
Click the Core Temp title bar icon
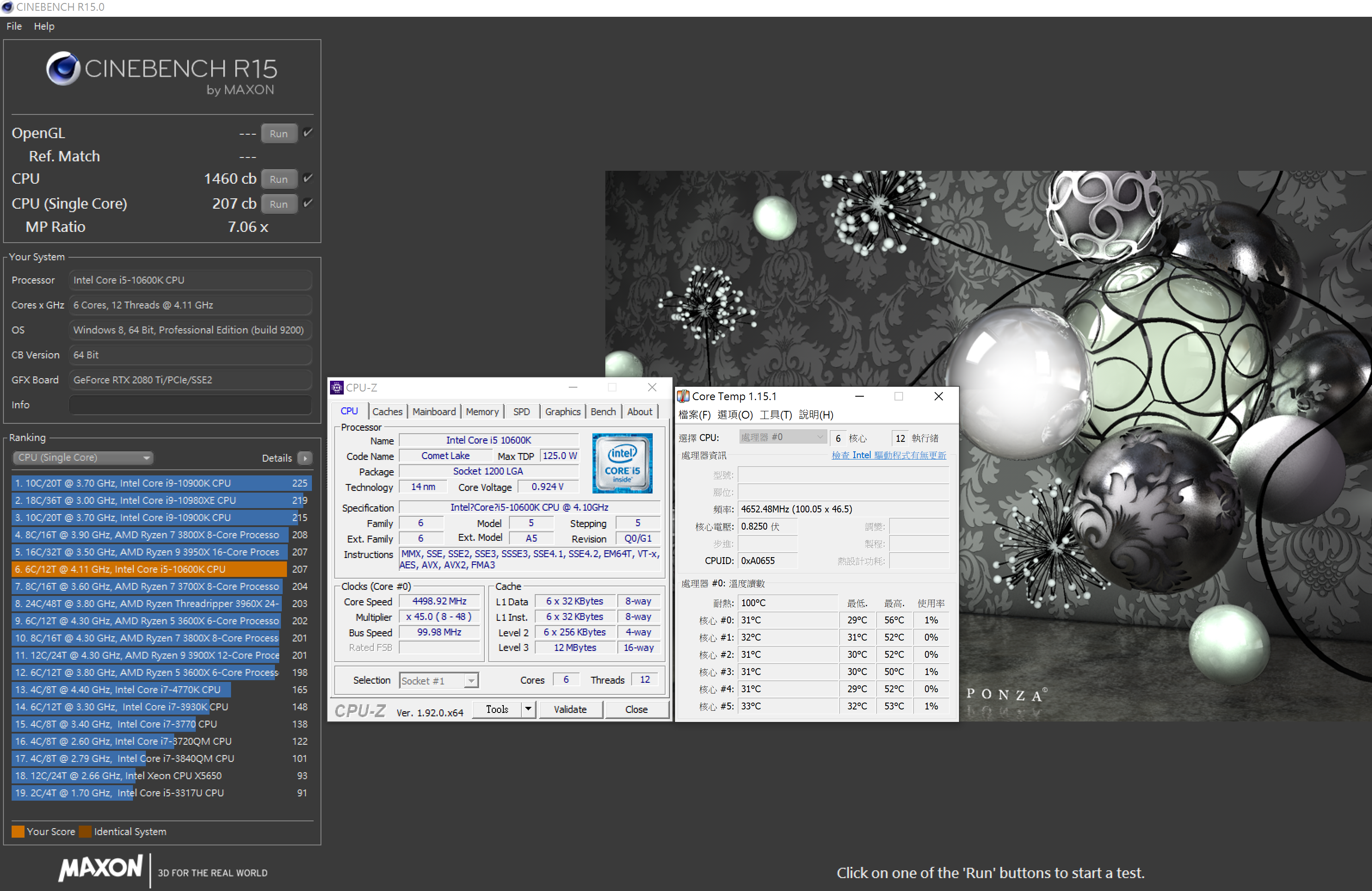pos(683,396)
